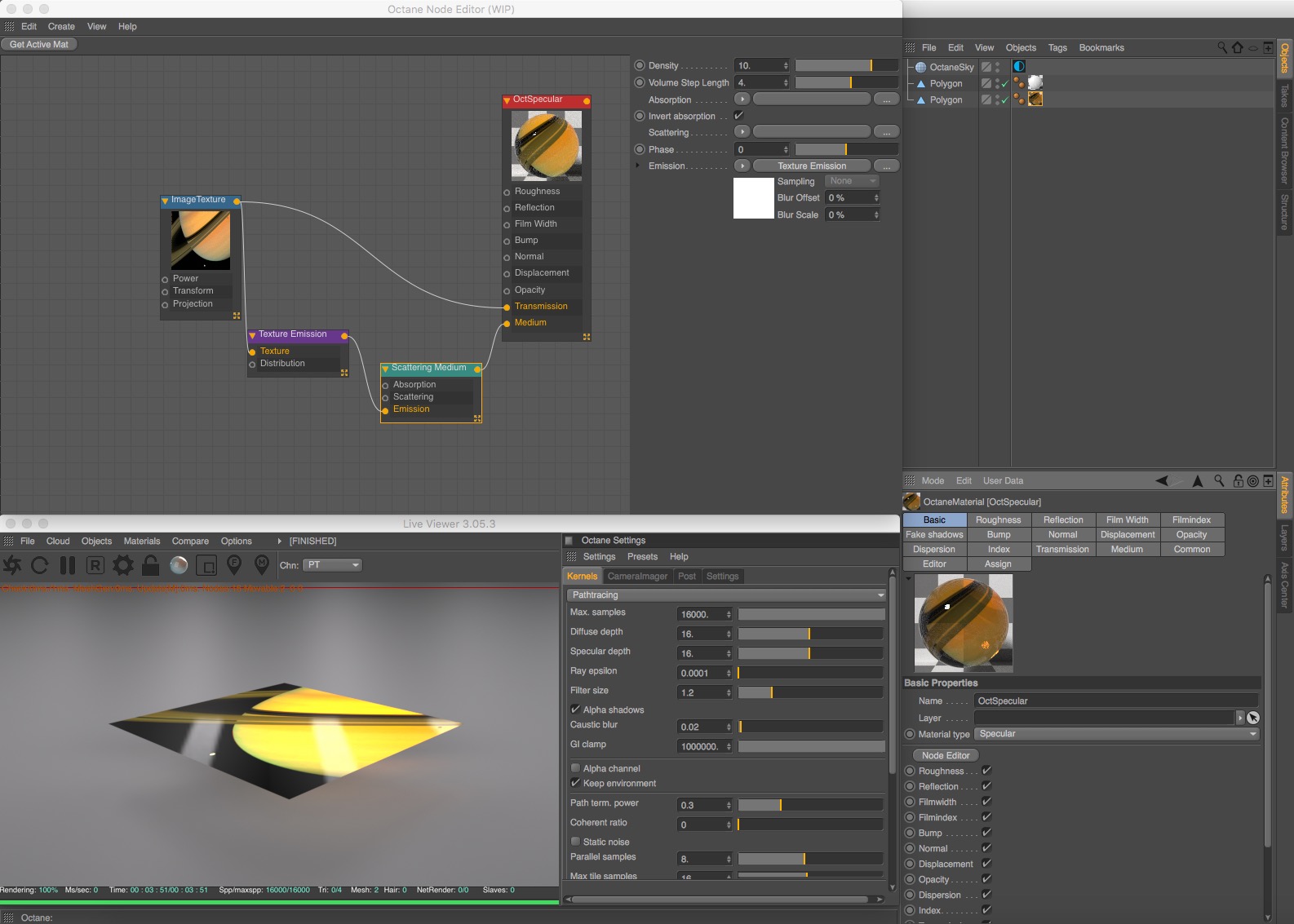Image resolution: width=1294 pixels, height=924 pixels.
Task: Open the Create menu in Node Editor
Action: tap(61, 26)
